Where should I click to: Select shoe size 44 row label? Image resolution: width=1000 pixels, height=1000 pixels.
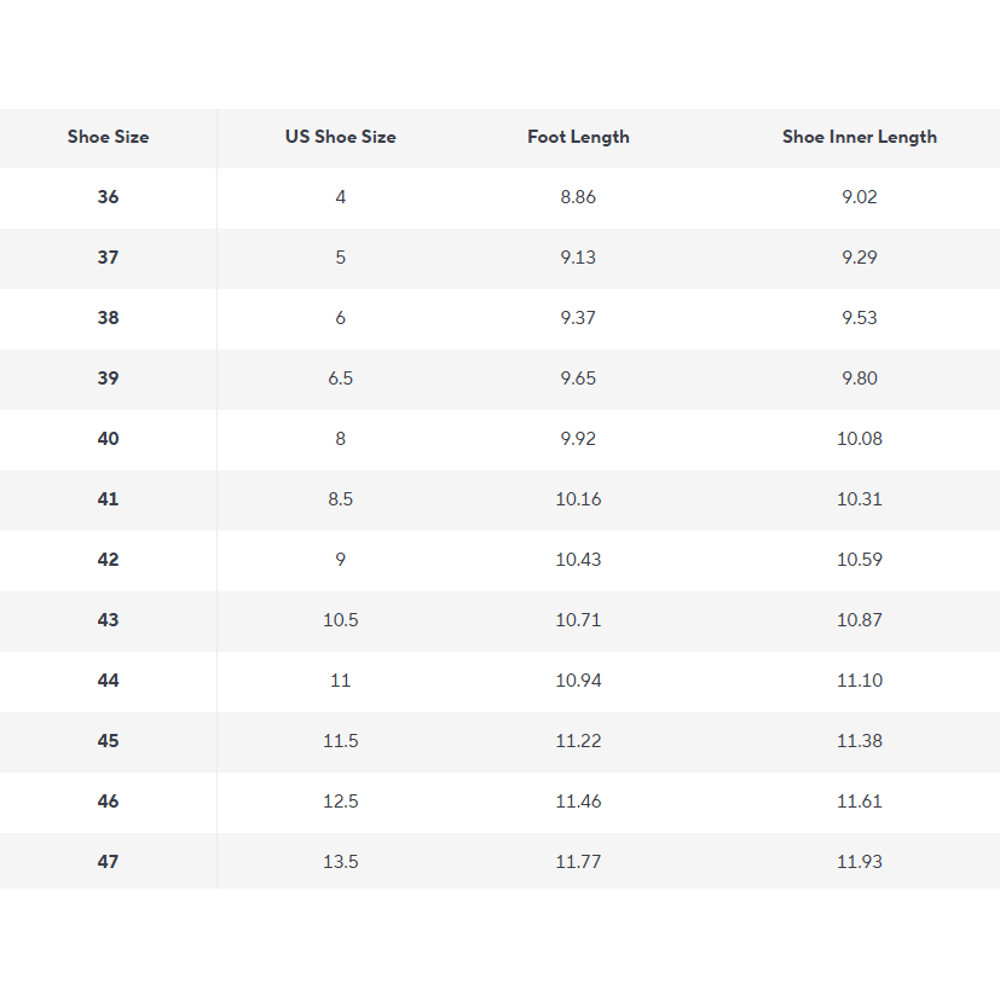108,680
